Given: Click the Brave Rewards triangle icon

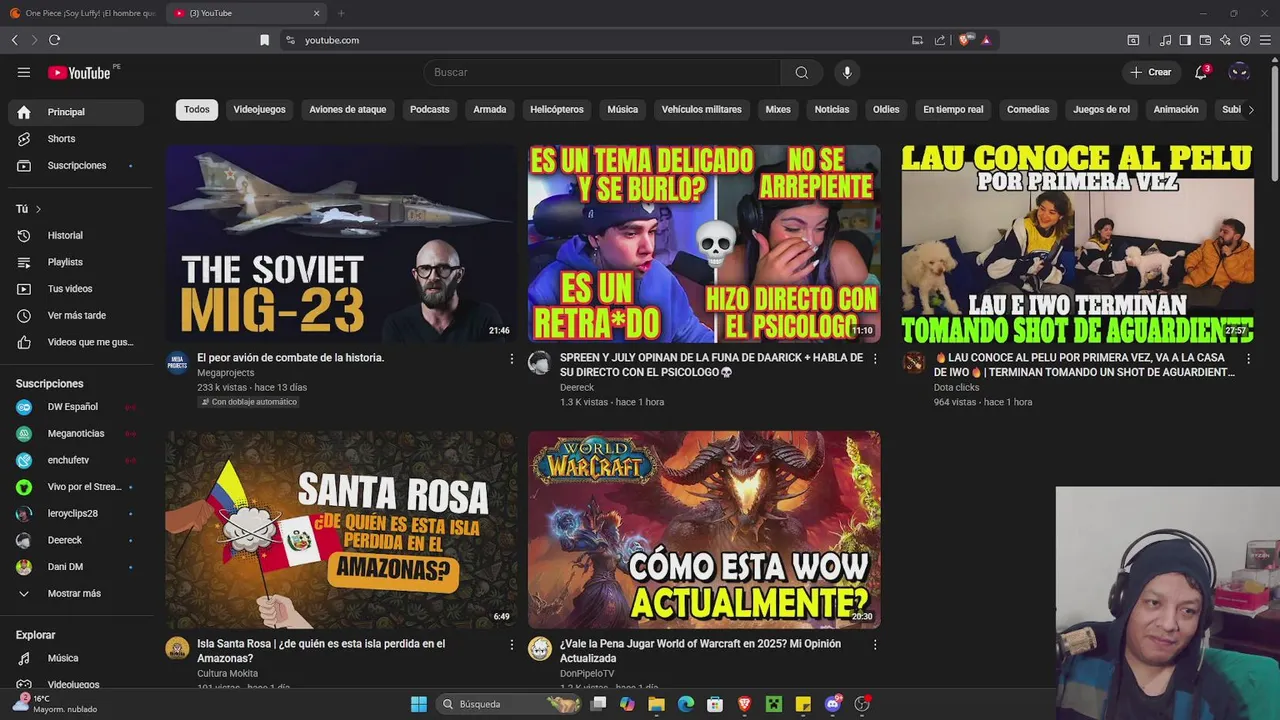Looking at the screenshot, I should coord(986,40).
